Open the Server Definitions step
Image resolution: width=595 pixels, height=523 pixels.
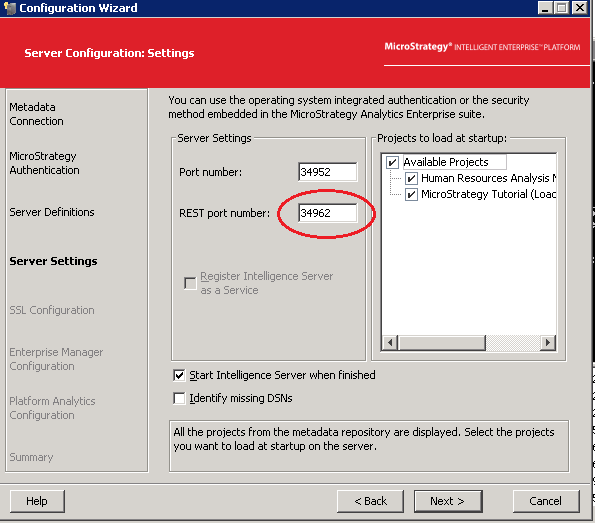[52, 212]
